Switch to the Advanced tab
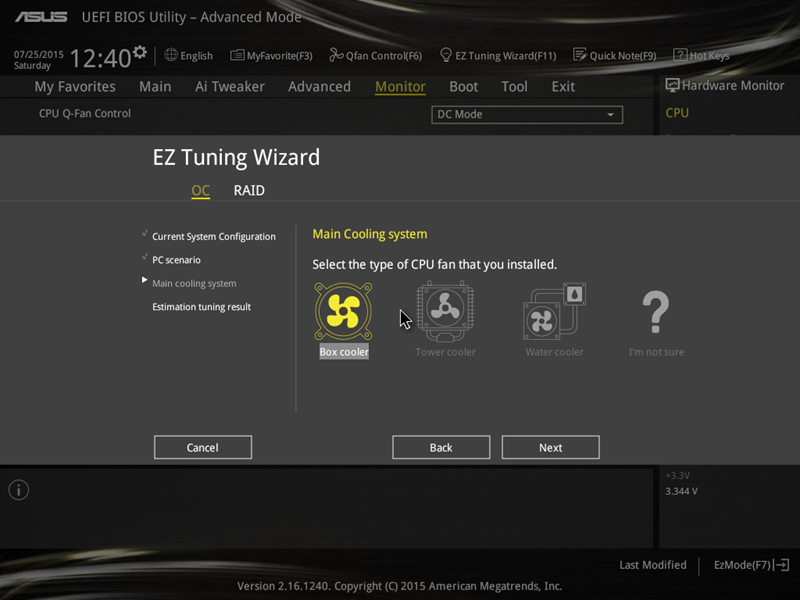800x600 pixels. click(319, 87)
